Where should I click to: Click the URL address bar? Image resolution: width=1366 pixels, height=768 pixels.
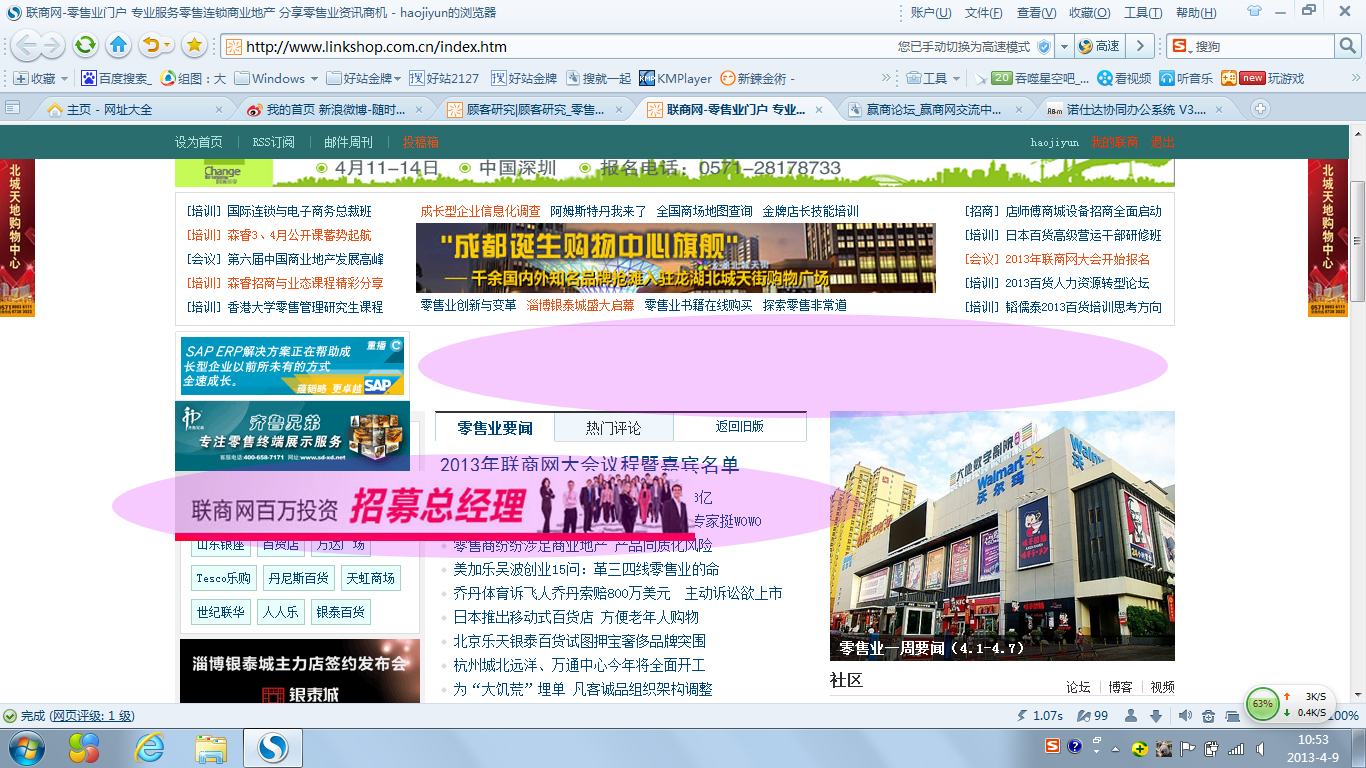pos(560,46)
